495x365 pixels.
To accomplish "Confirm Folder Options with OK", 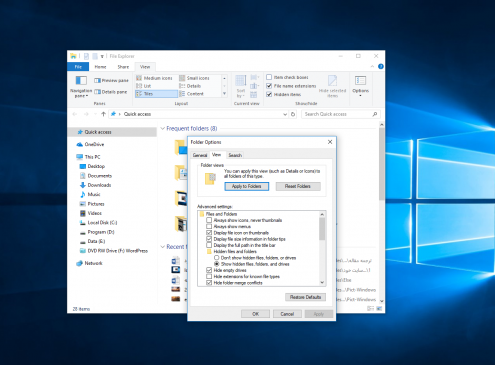I will [255, 314].
